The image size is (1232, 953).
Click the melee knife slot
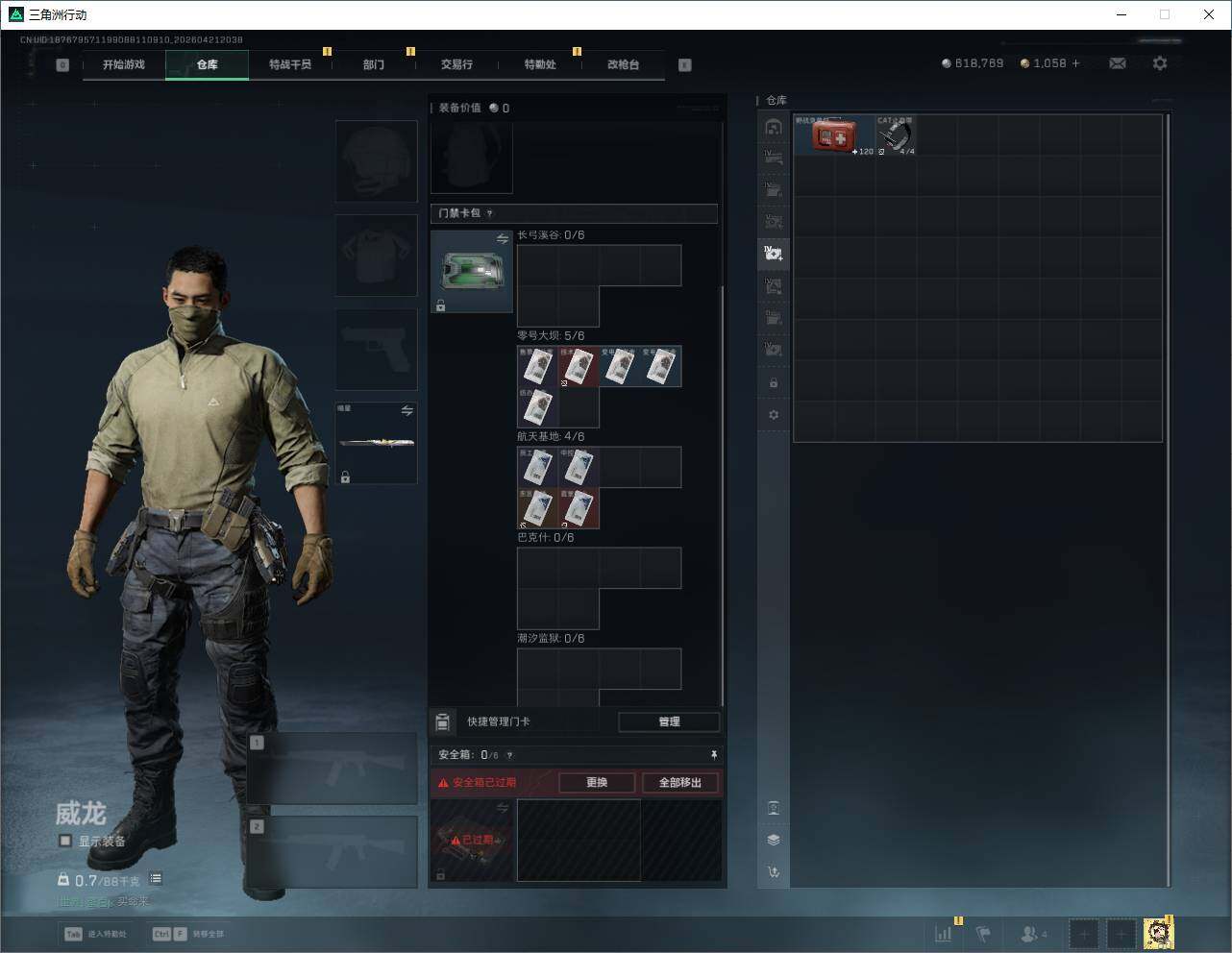pyautogui.click(x=376, y=443)
